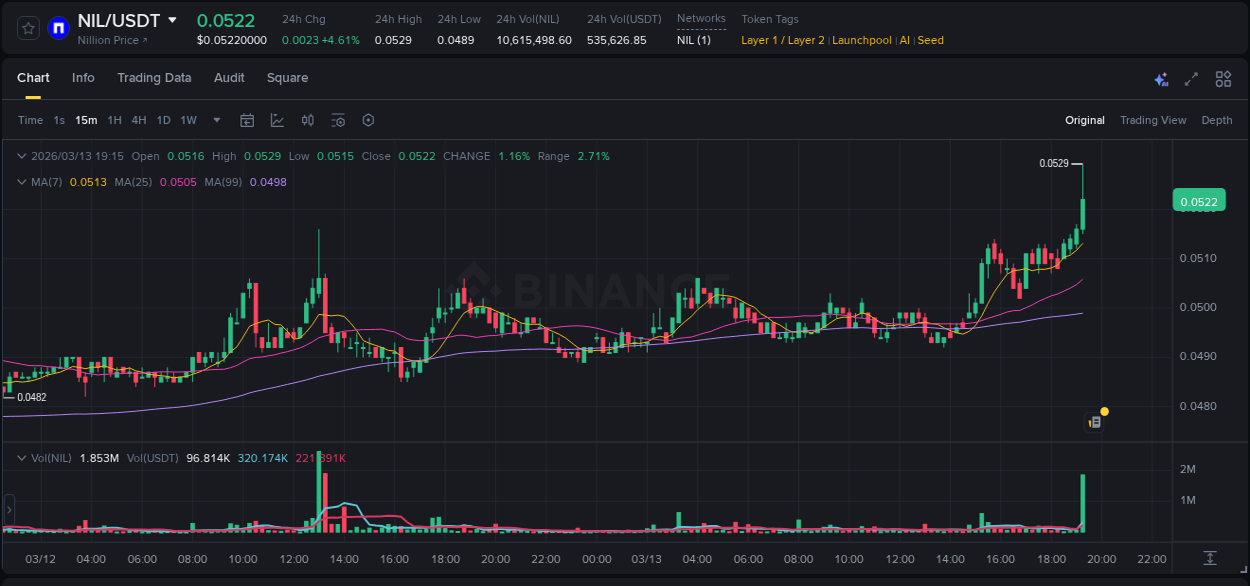Launch the AI assistant sparkle icon
Image resolution: width=1250 pixels, height=586 pixels.
tap(1160, 78)
